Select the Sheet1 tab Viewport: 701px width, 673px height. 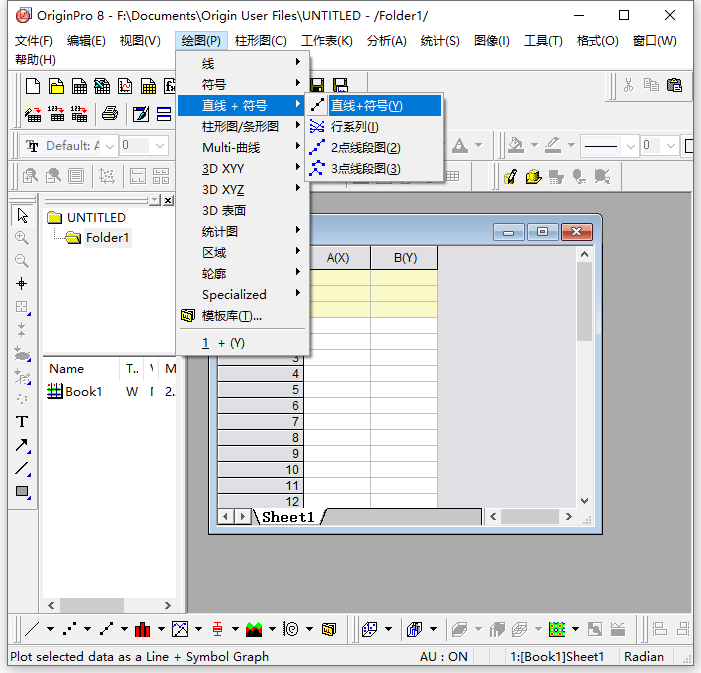tap(288, 517)
